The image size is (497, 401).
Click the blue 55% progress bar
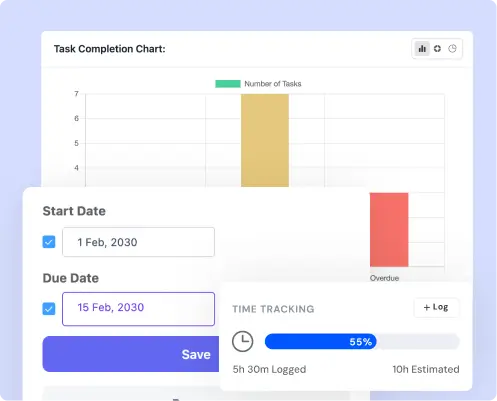coord(321,342)
